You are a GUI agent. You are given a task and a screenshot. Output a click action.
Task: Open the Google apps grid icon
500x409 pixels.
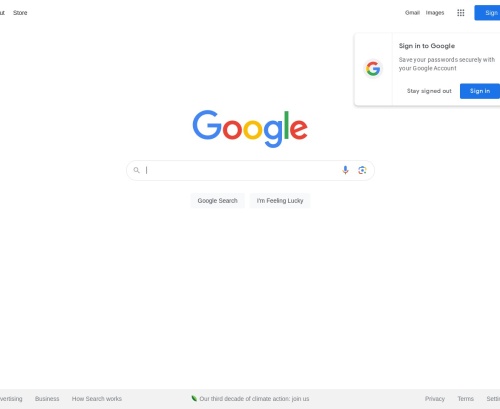click(460, 13)
